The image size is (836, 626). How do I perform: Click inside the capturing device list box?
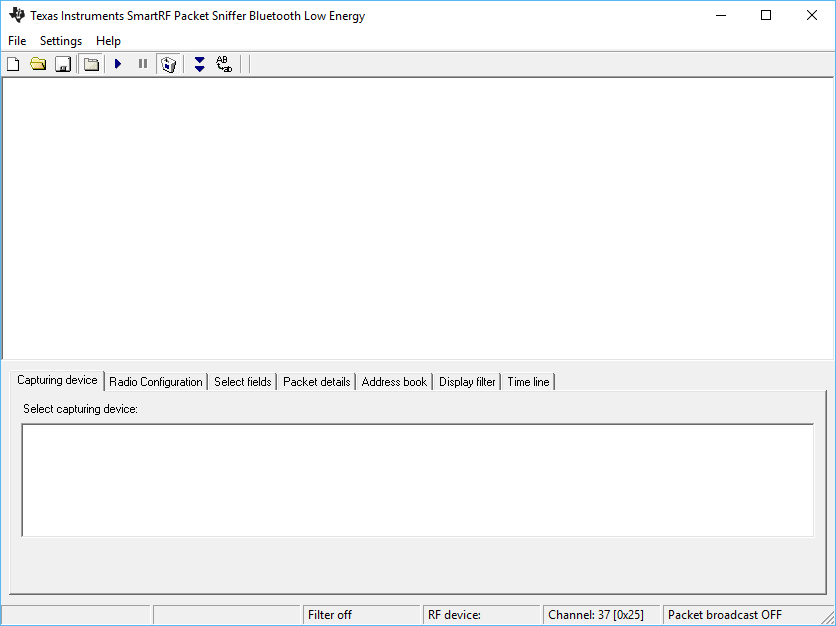point(418,480)
